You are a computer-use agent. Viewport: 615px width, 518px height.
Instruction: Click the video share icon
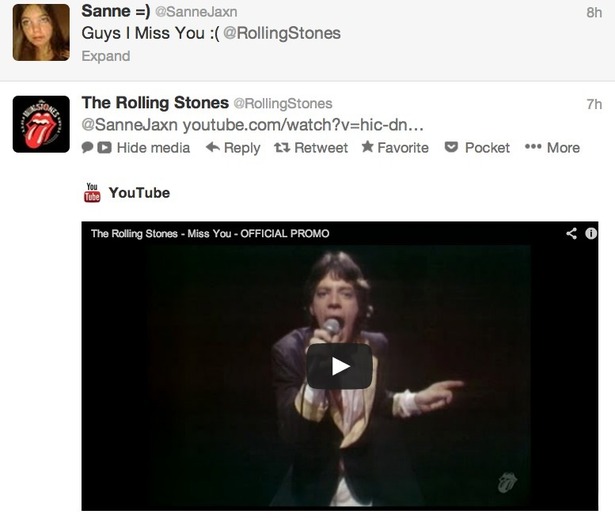tap(571, 233)
